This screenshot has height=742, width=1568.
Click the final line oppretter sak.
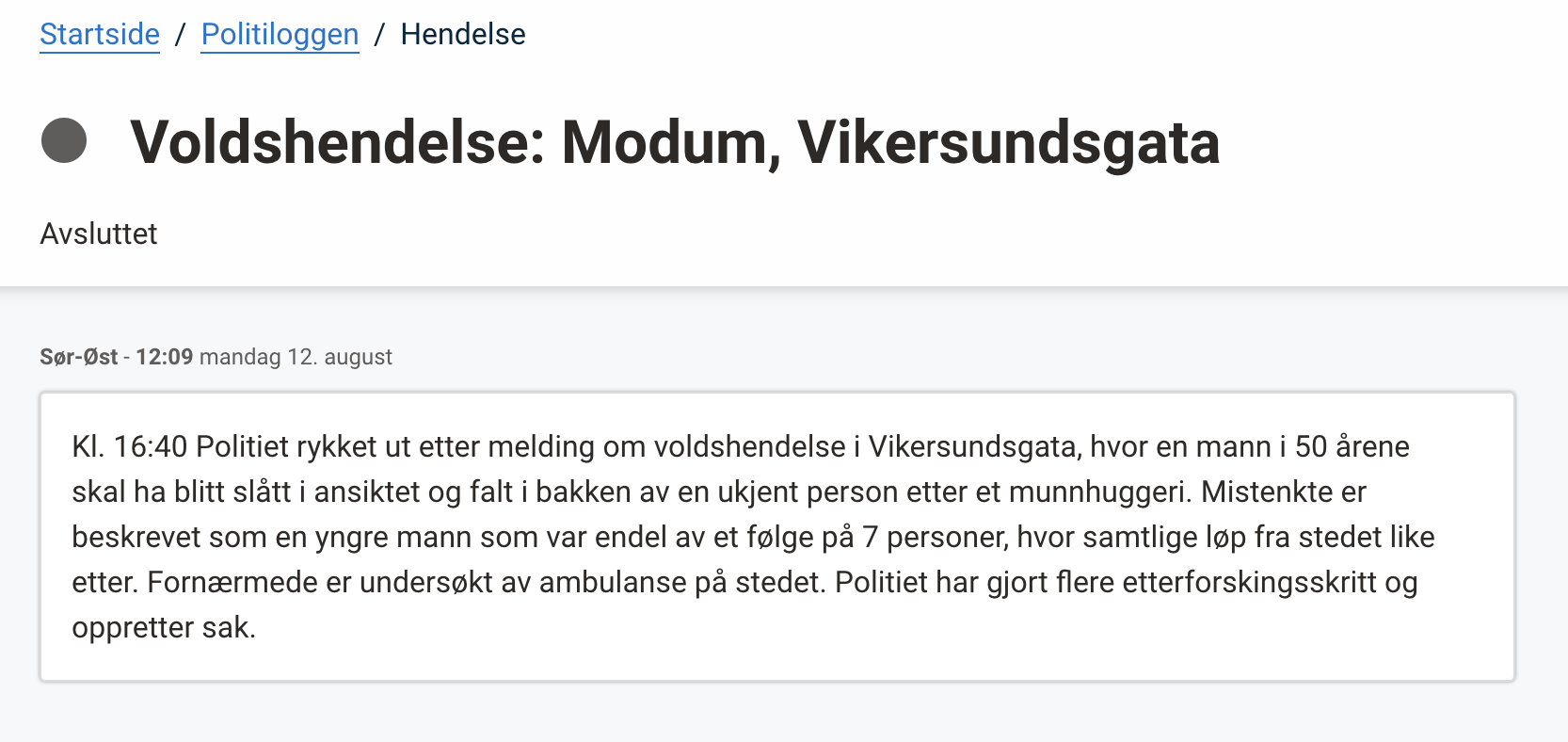(164, 627)
